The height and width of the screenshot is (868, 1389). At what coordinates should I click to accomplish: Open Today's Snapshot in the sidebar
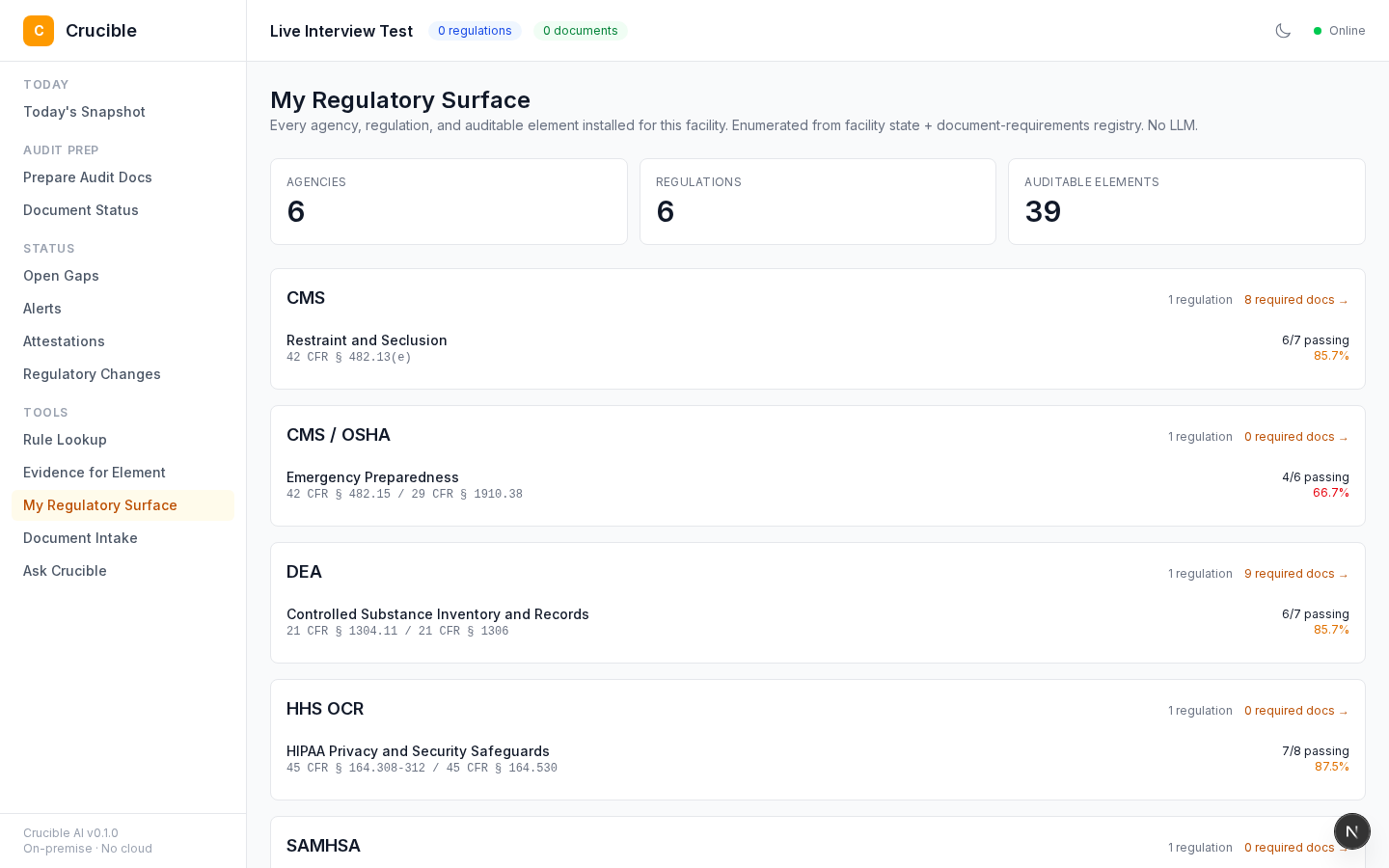(84, 112)
